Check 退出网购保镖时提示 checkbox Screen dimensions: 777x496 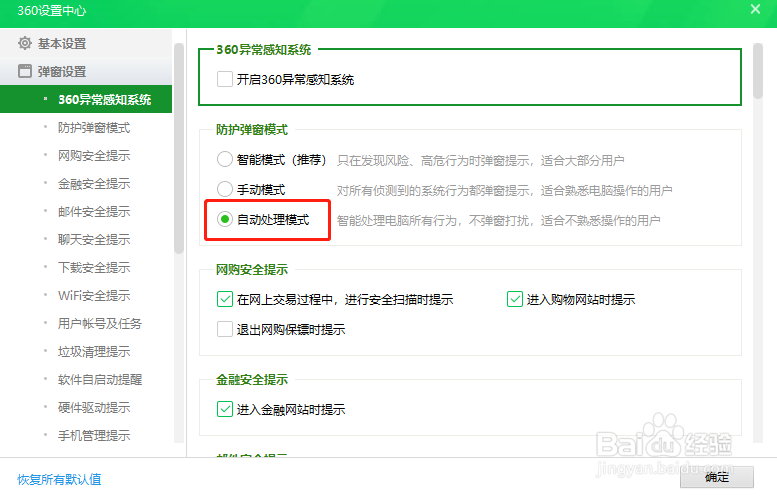pos(224,329)
